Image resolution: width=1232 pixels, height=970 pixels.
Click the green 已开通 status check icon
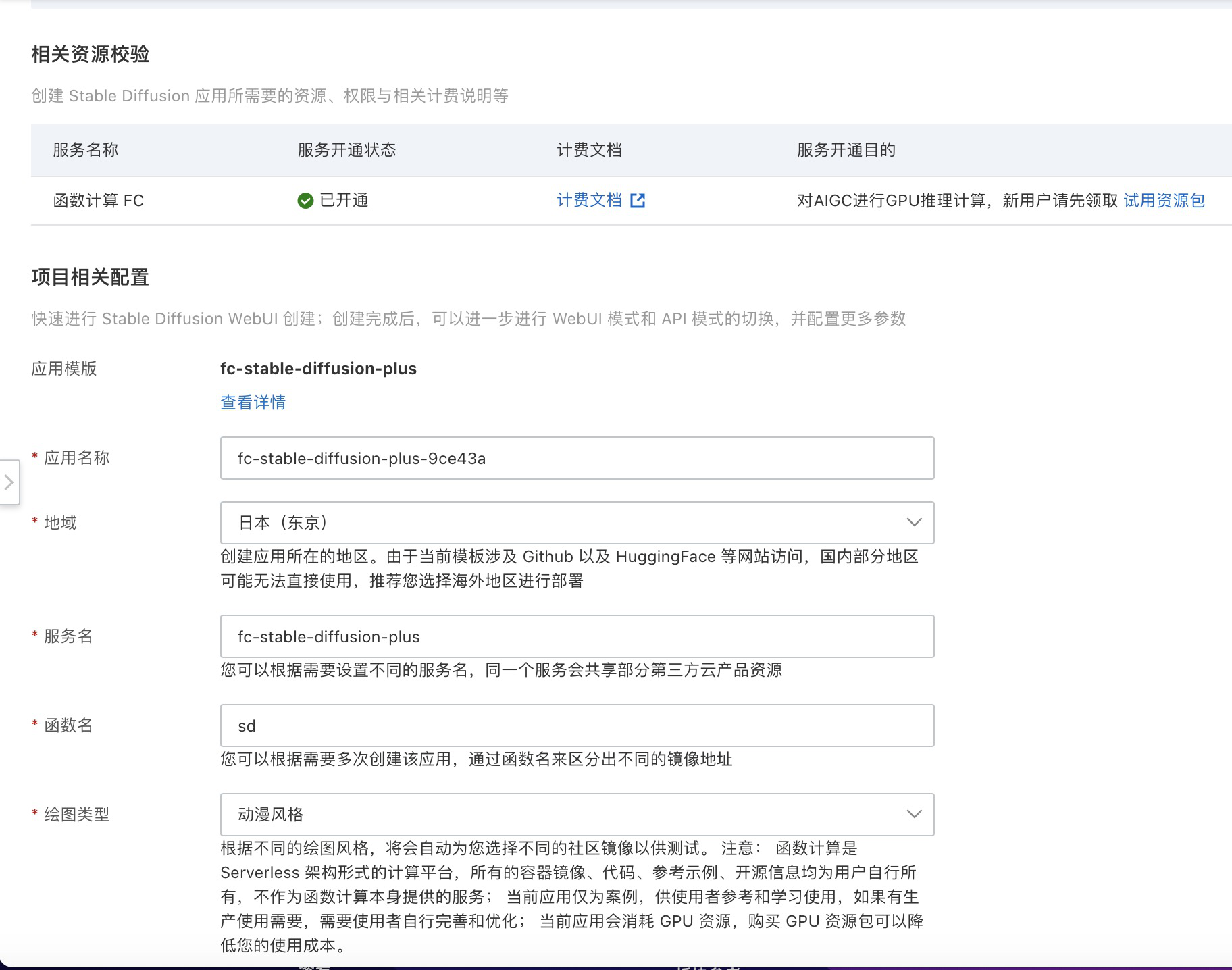pos(305,201)
